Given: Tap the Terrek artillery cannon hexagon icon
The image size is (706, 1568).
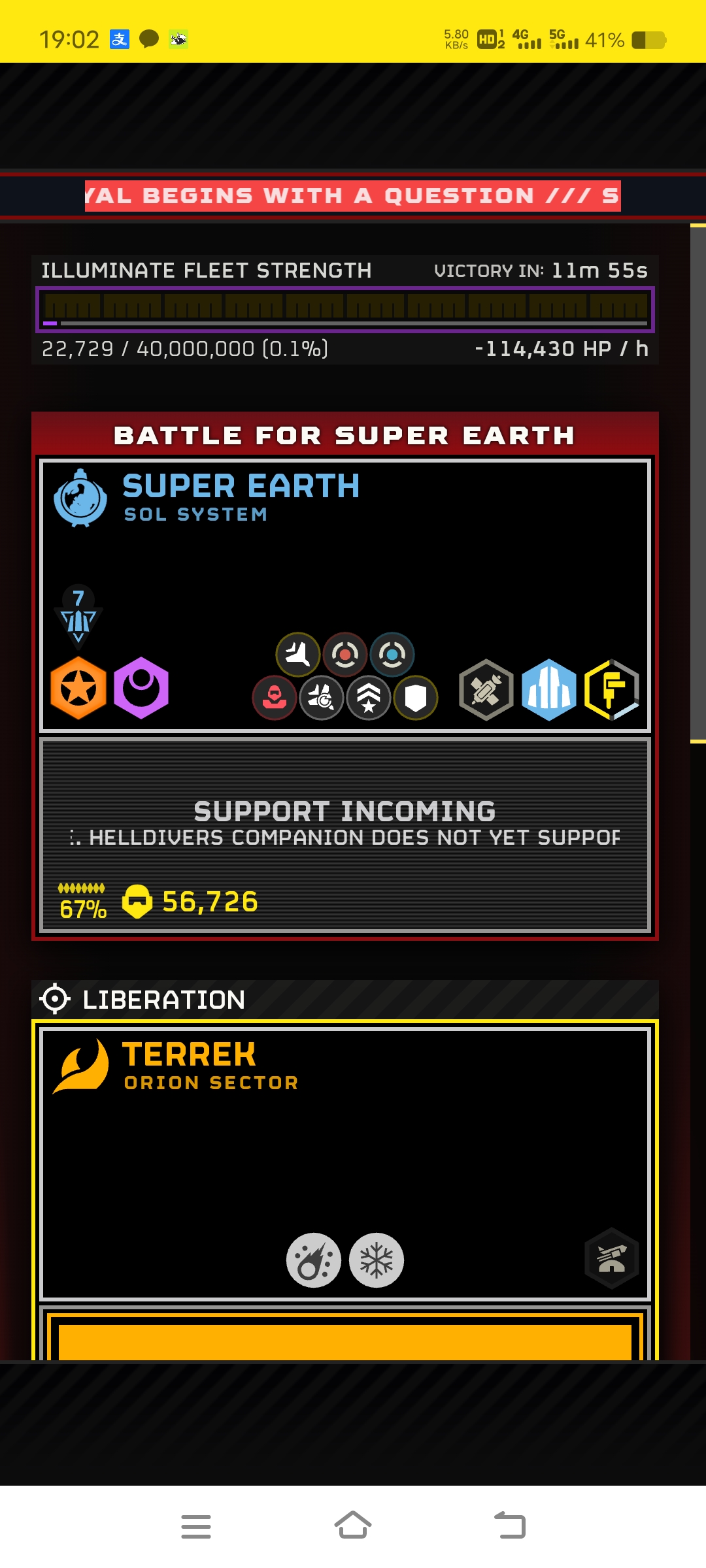Looking at the screenshot, I should pyautogui.click(x=611, y=1258).
